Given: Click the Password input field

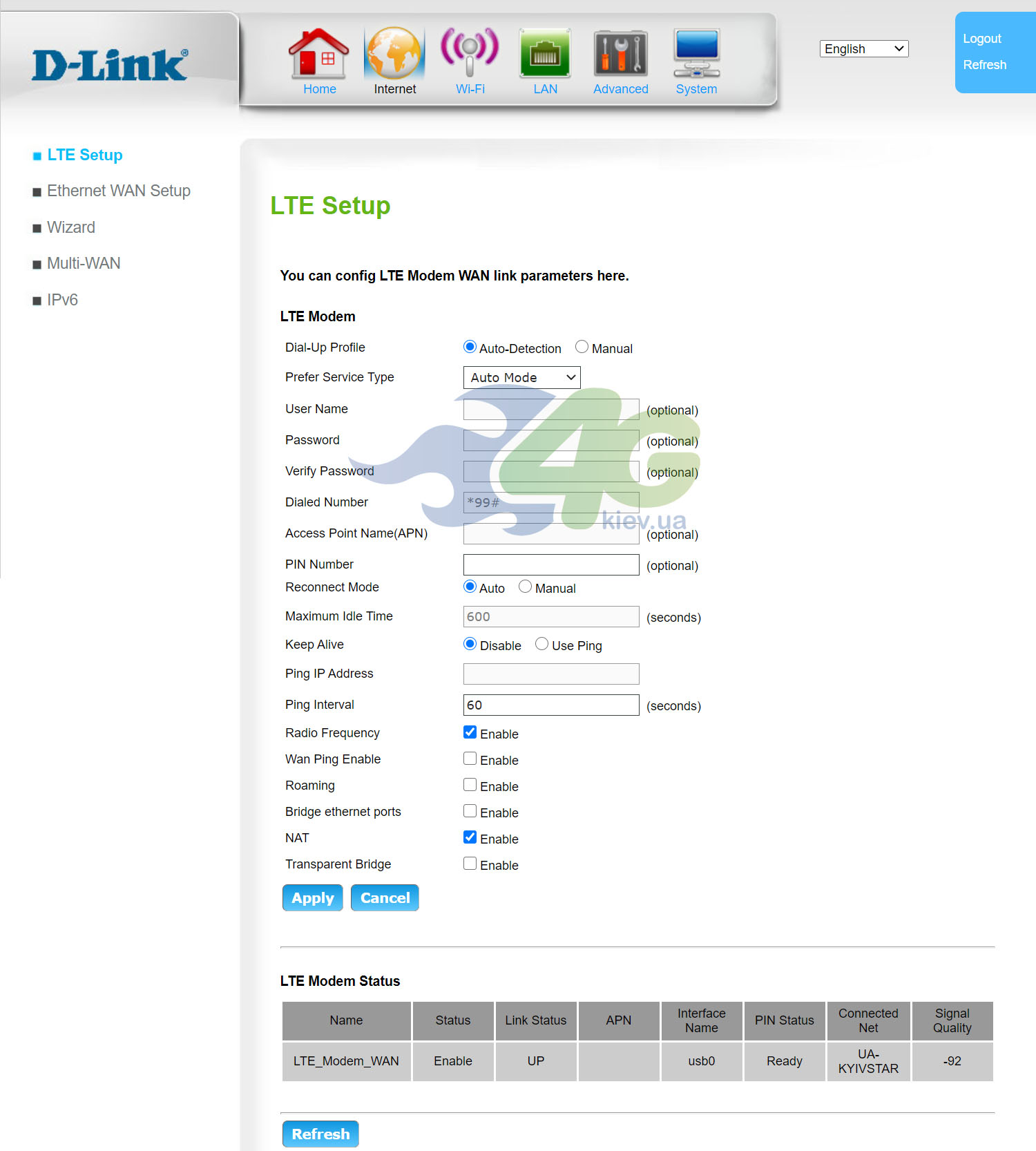Looking at the screenshot, I should (x=551, y=440).
